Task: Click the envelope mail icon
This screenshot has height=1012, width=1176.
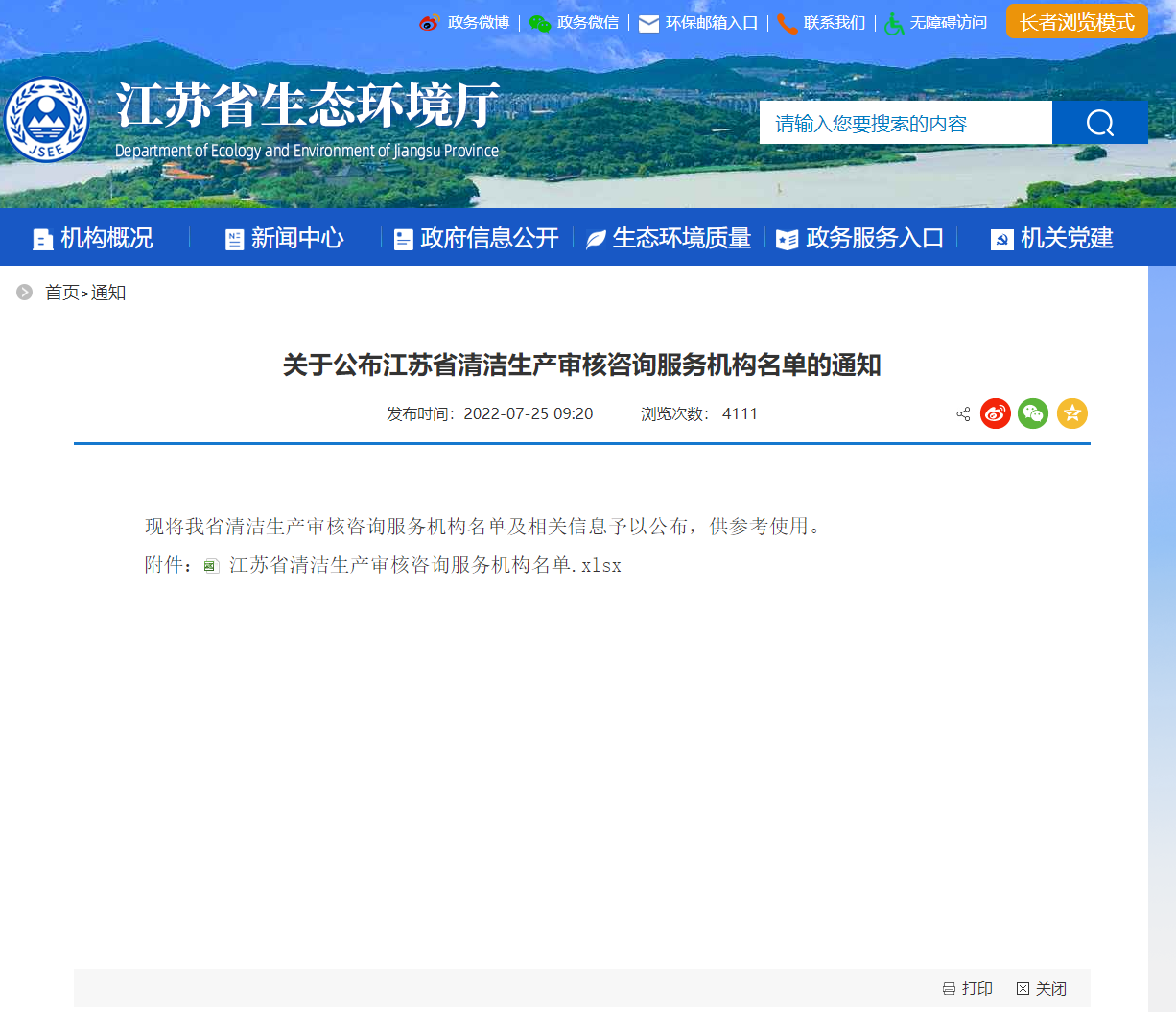Action: [x=648, y=24]
